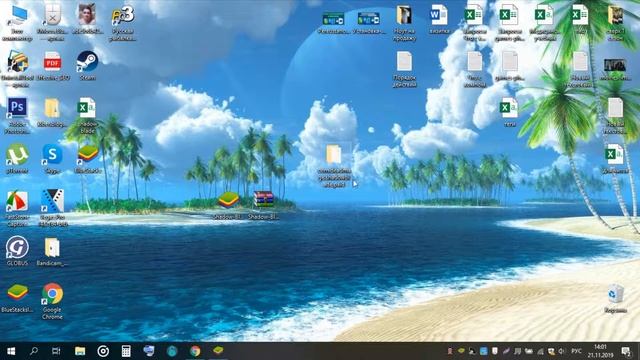Select the Bandicam folder on desktop
The height and width of the screenshot is (360, 640).
[x=52, y=248]
